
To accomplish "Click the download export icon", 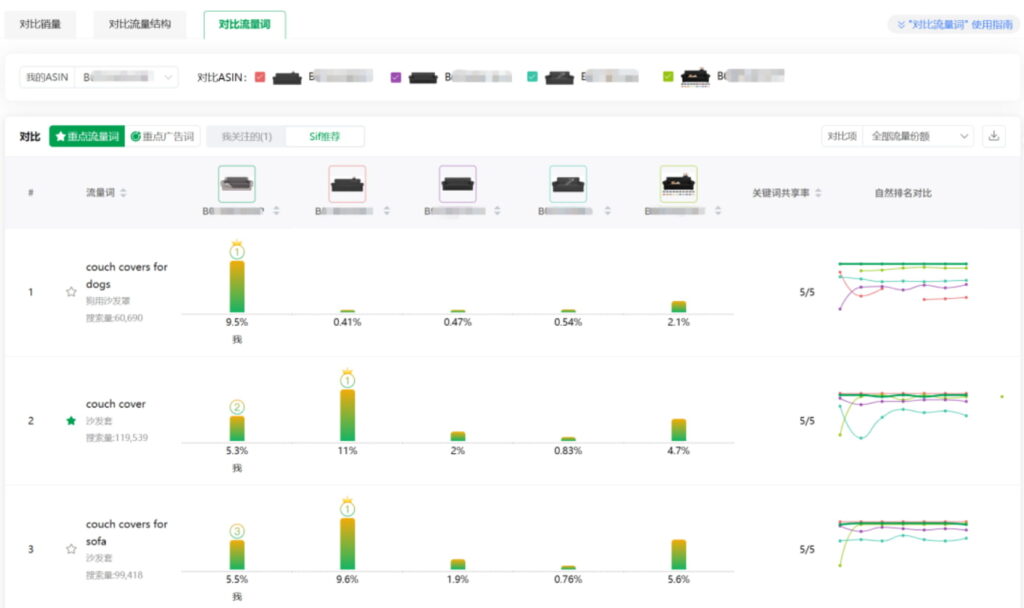I will coord(994,136).
